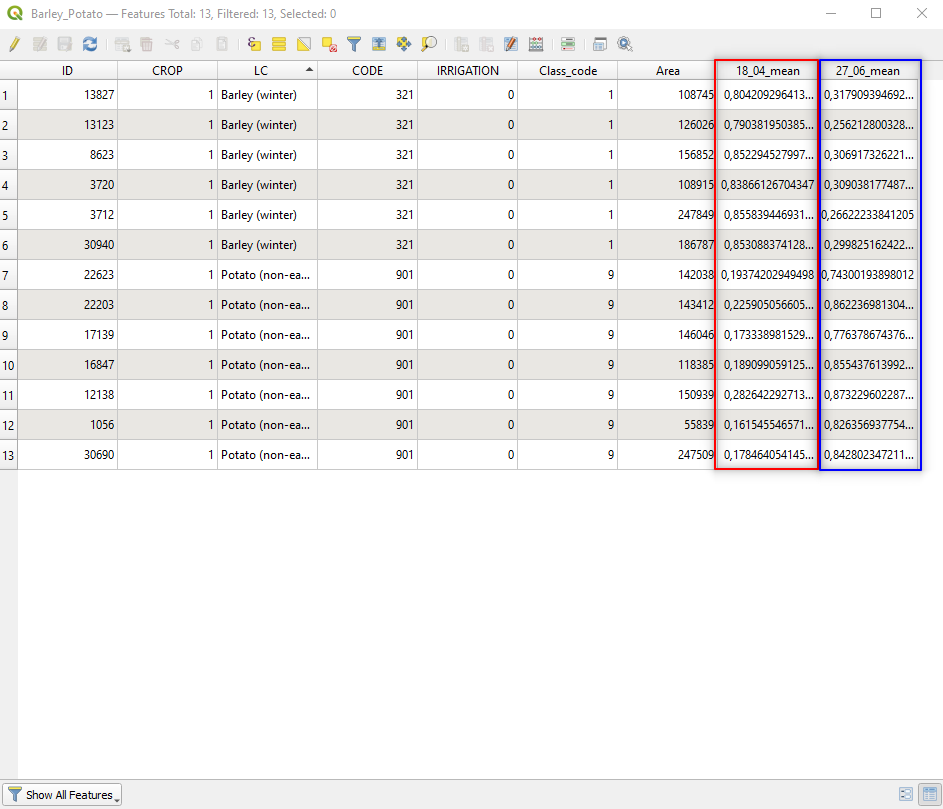Click the IRRIGATION column header
943x809 pixels.
click(467, 70)
